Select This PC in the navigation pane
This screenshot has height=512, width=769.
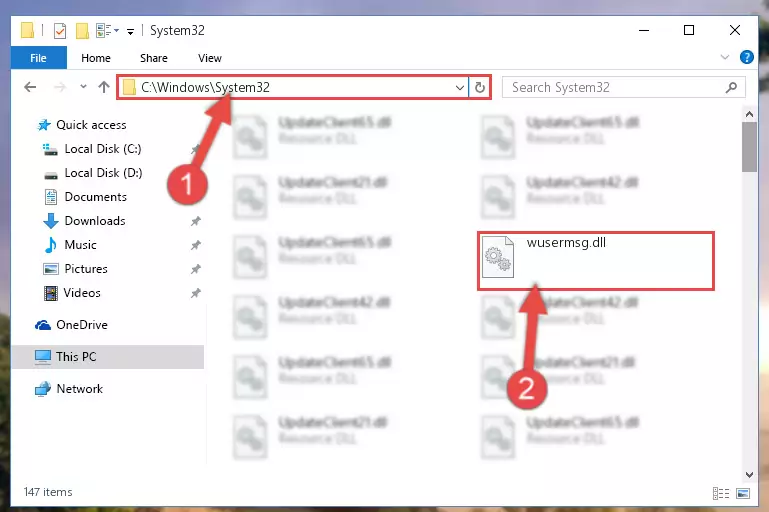coord(108,357)
